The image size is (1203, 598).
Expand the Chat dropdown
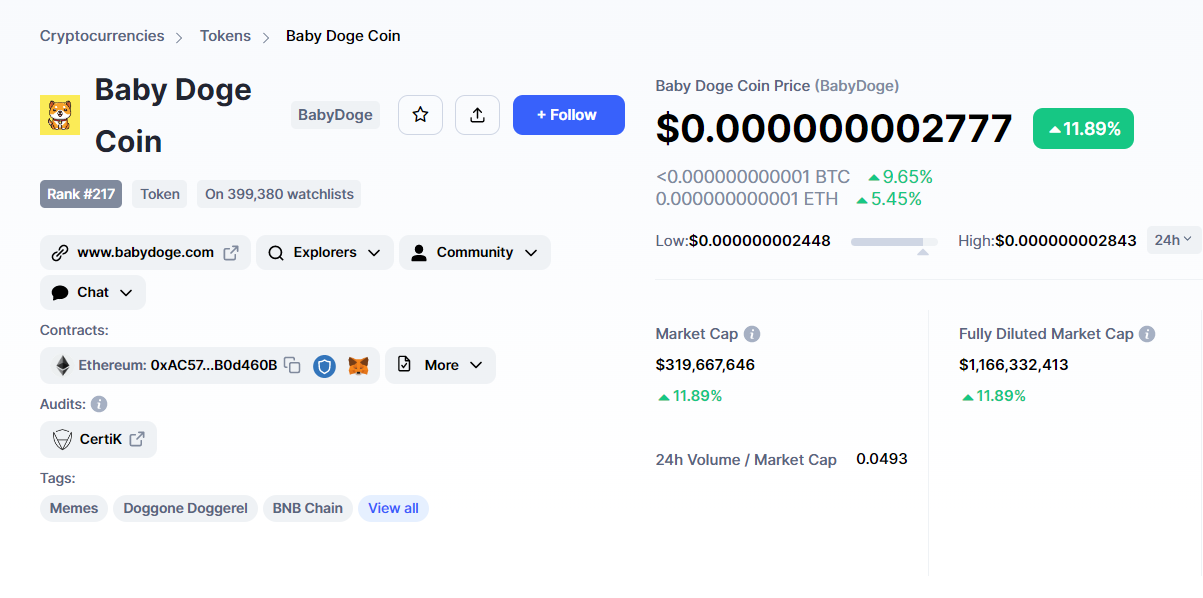(93, 292)
